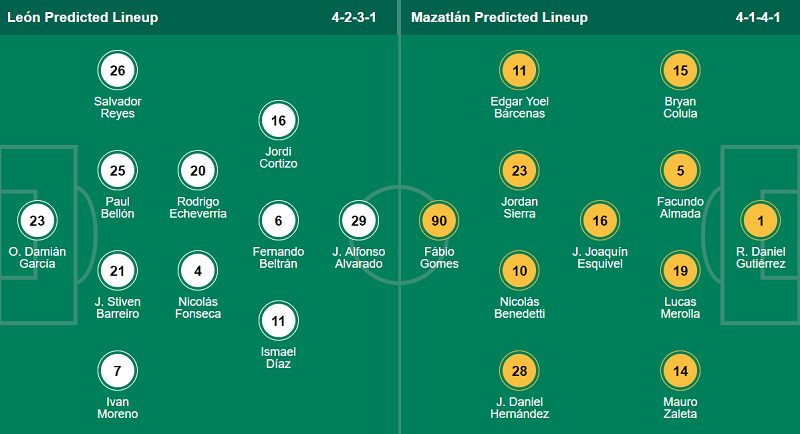Select Mazatlán goalkeeper number 1 badge
The height and width of the screenshot is (434, 800).
point(760,220)
